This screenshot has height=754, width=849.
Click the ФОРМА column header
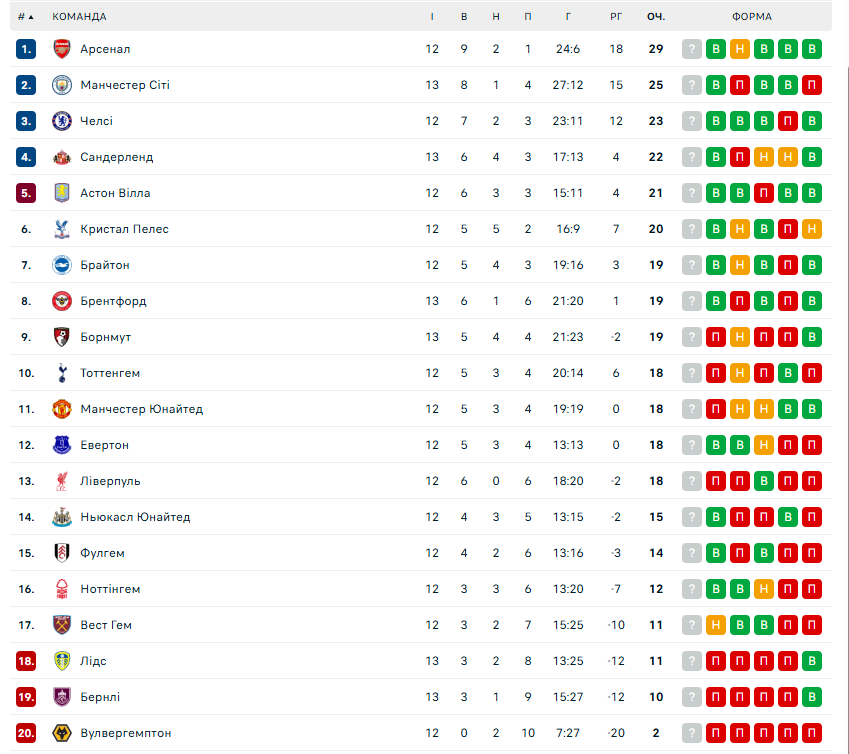(751, 17)
